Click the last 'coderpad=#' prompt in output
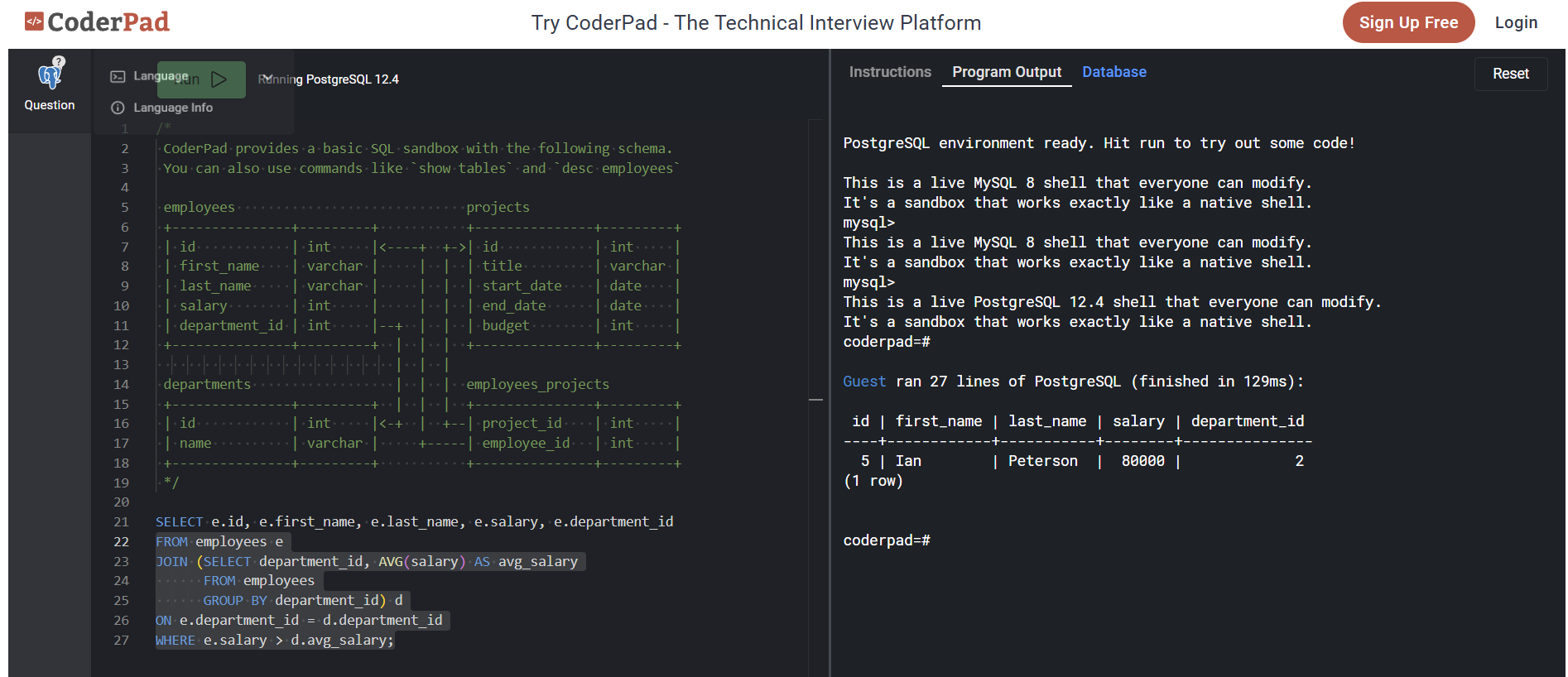This screenshot has width=1568, height=677. point(887,540)
